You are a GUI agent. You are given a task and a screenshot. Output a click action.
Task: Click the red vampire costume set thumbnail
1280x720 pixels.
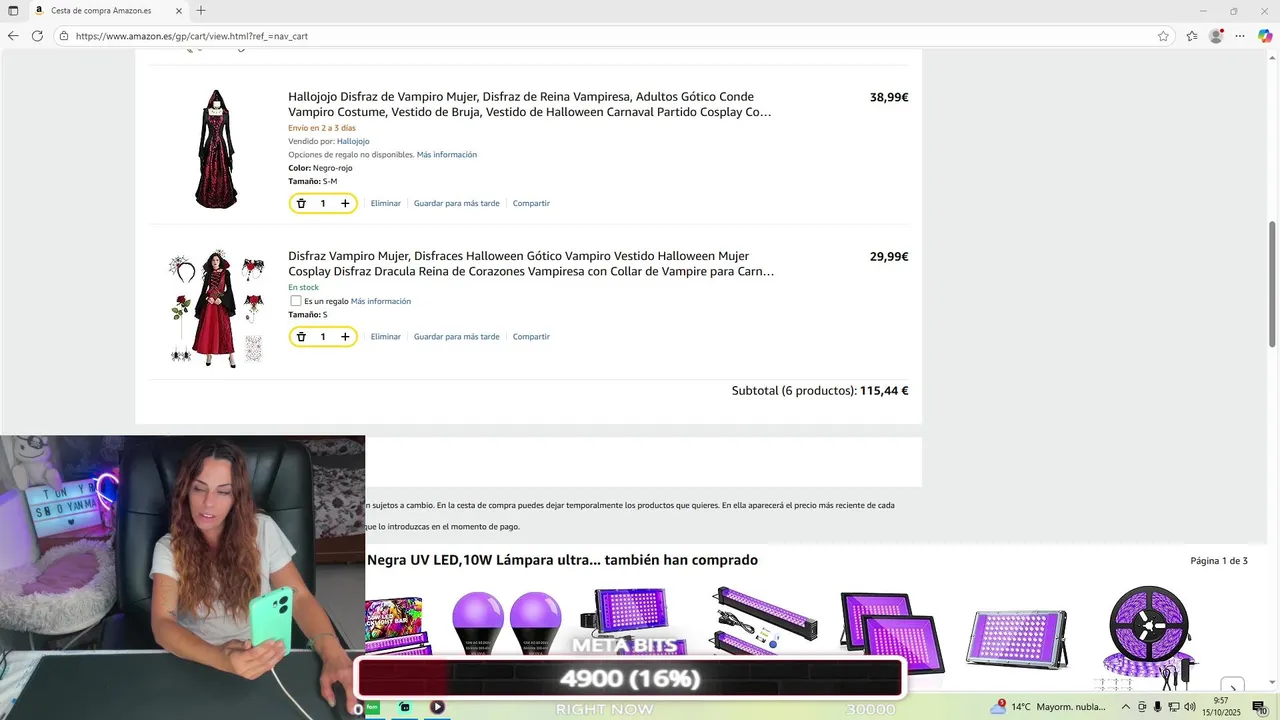[216, 307]
